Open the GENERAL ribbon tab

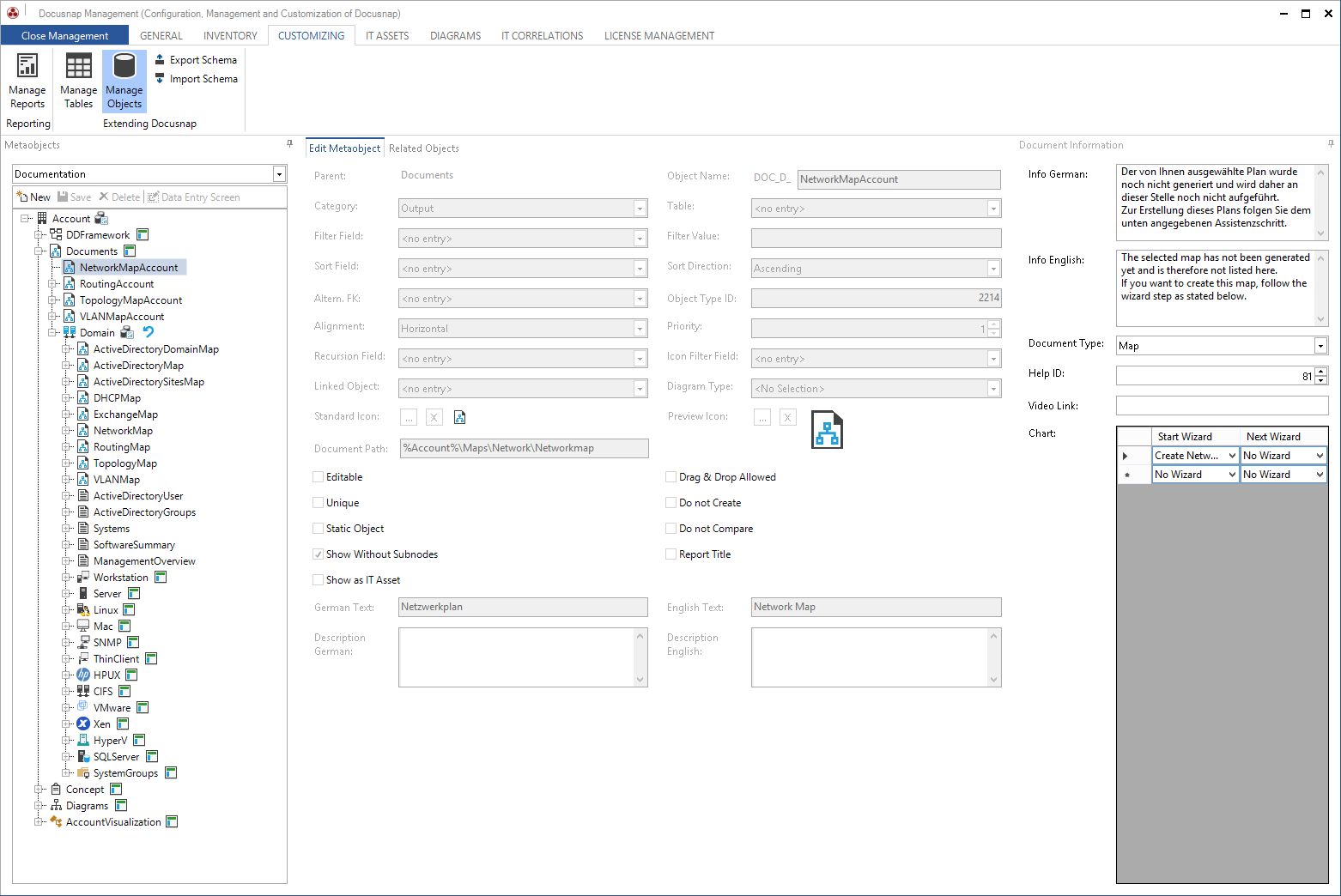click(161, 35)
